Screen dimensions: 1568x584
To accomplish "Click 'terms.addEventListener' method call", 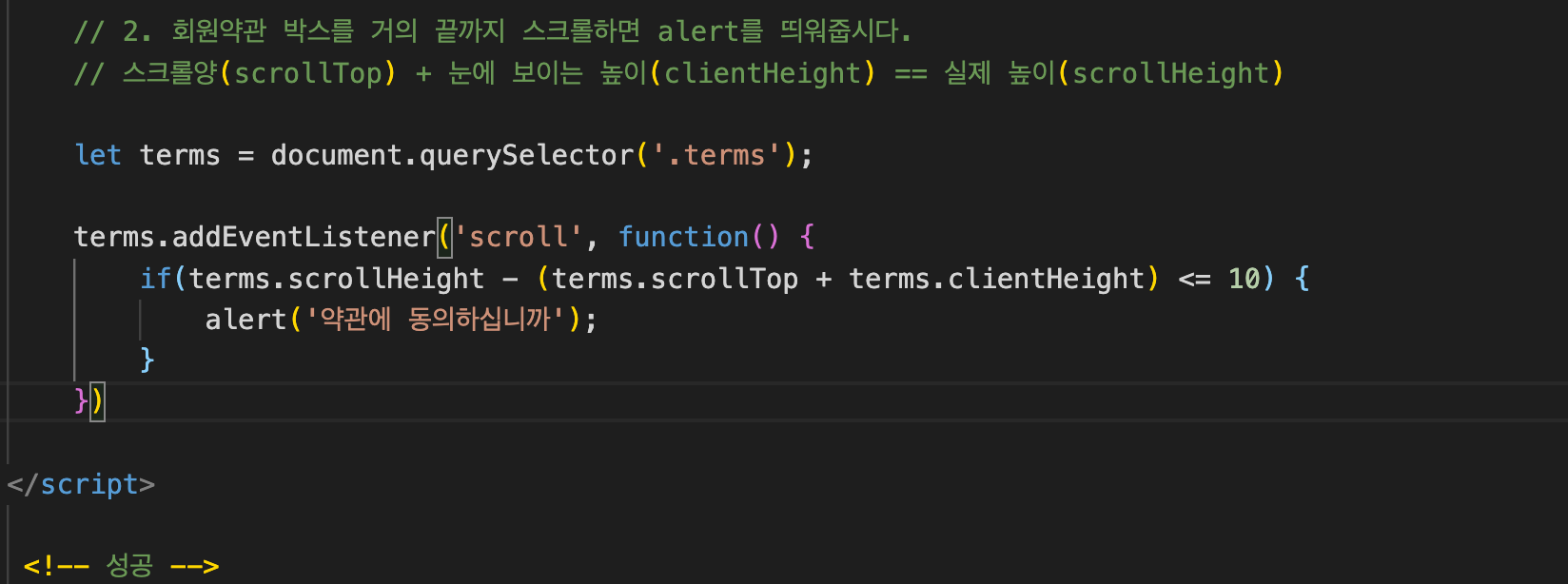I will (254, 237).
